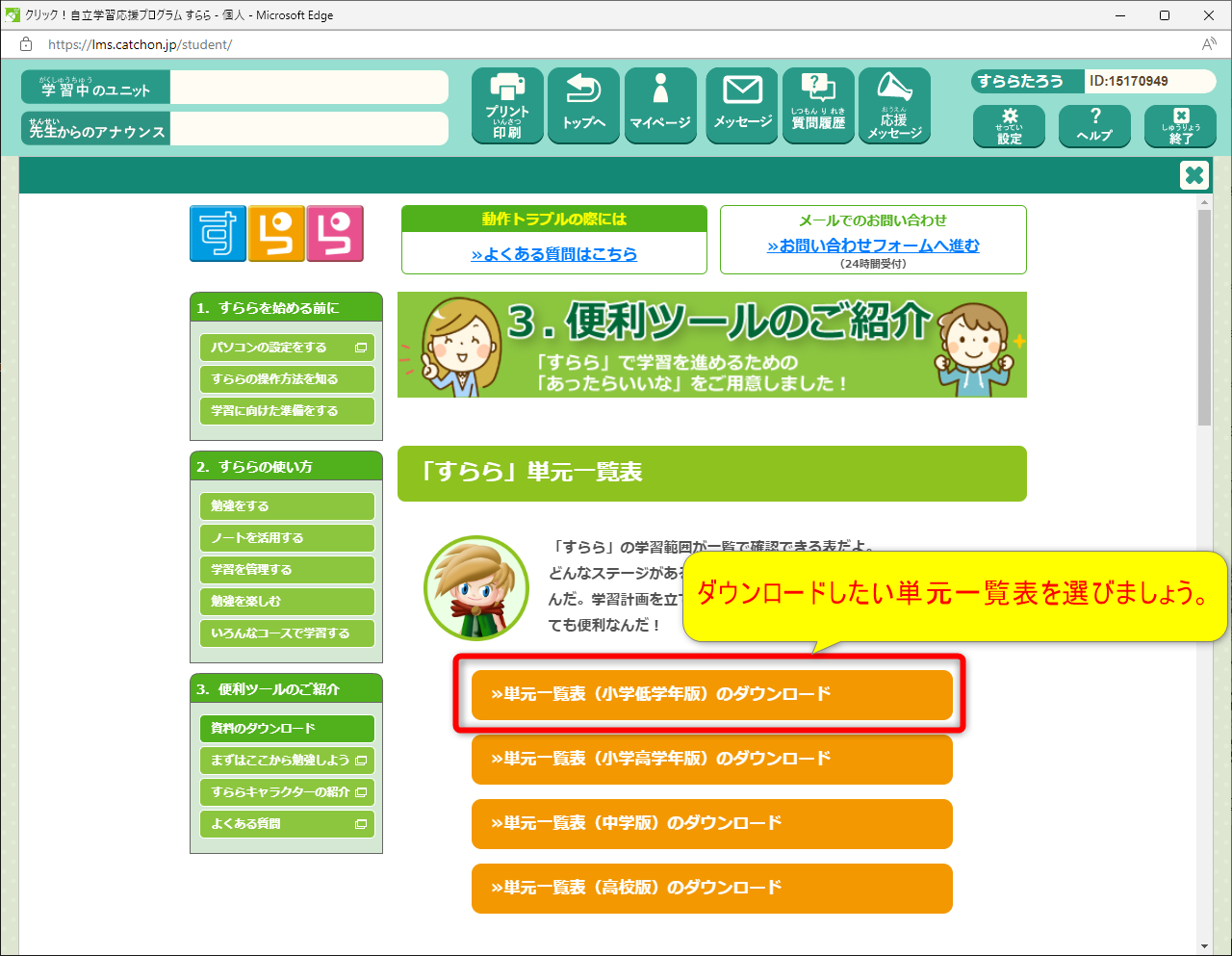Click the すらら logo image
Viewport: 1232px width, 956px height.
(276, 233)
